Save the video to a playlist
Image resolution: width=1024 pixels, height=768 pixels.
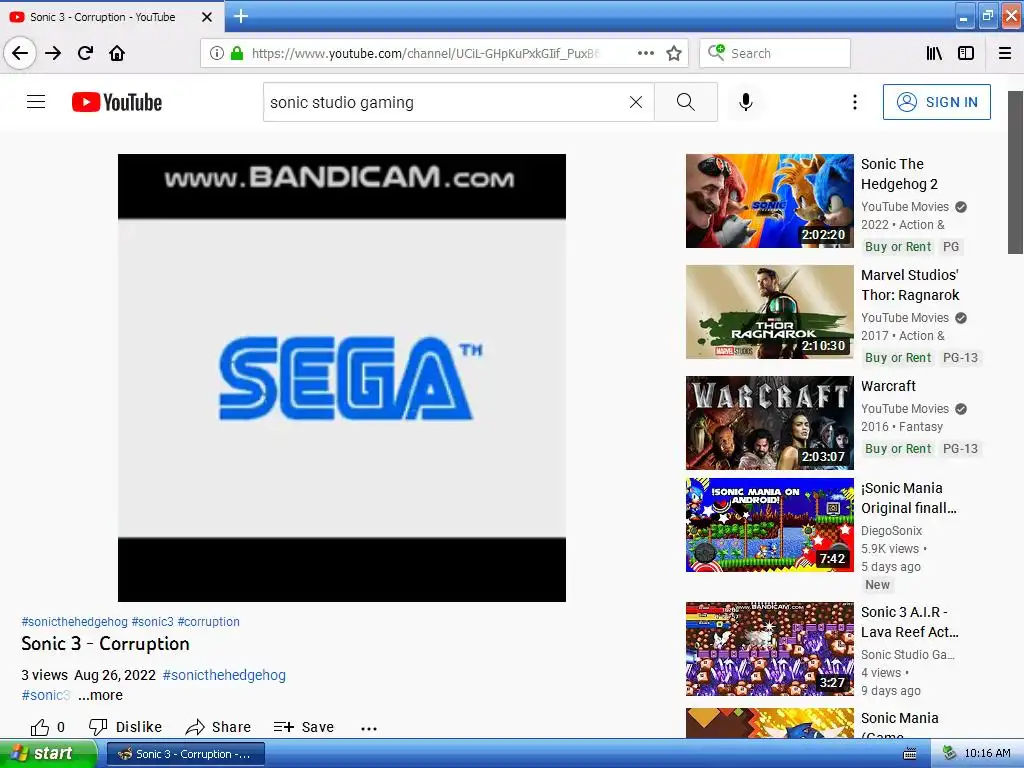click(304, 728)
